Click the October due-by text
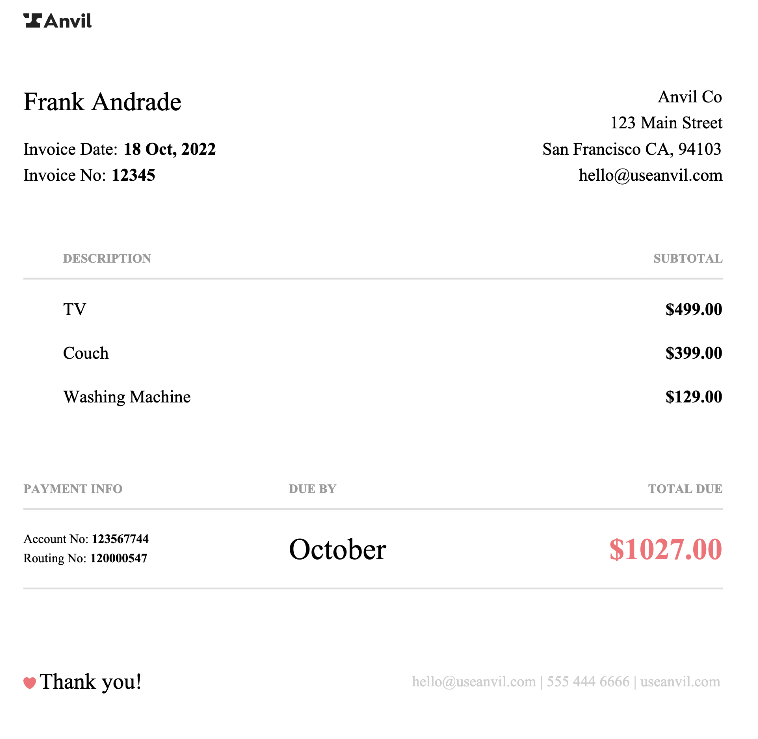This screenshot has height=739, width=758. coord(337,549)
